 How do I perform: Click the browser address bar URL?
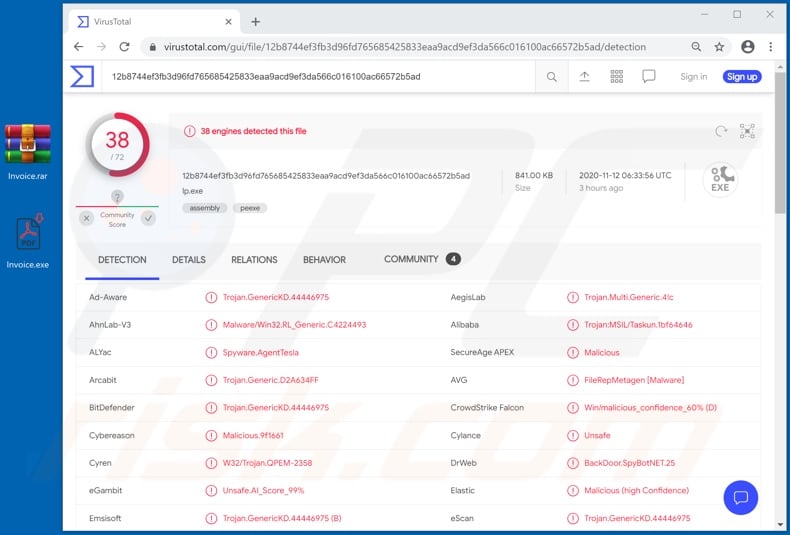pyautogui.click(x=405, y=47)
